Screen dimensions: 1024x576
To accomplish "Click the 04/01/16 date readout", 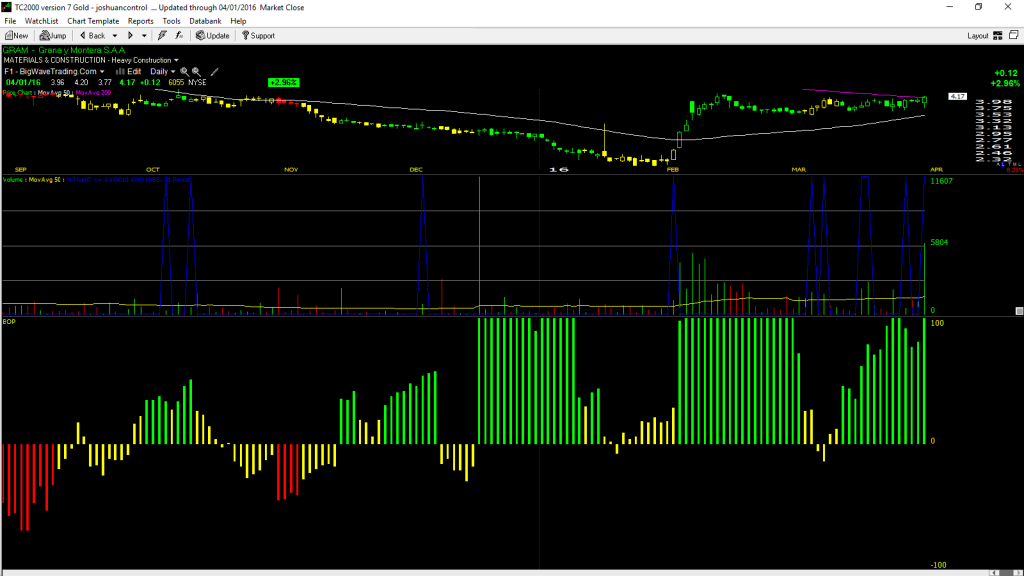I will [x=24, y=82].
